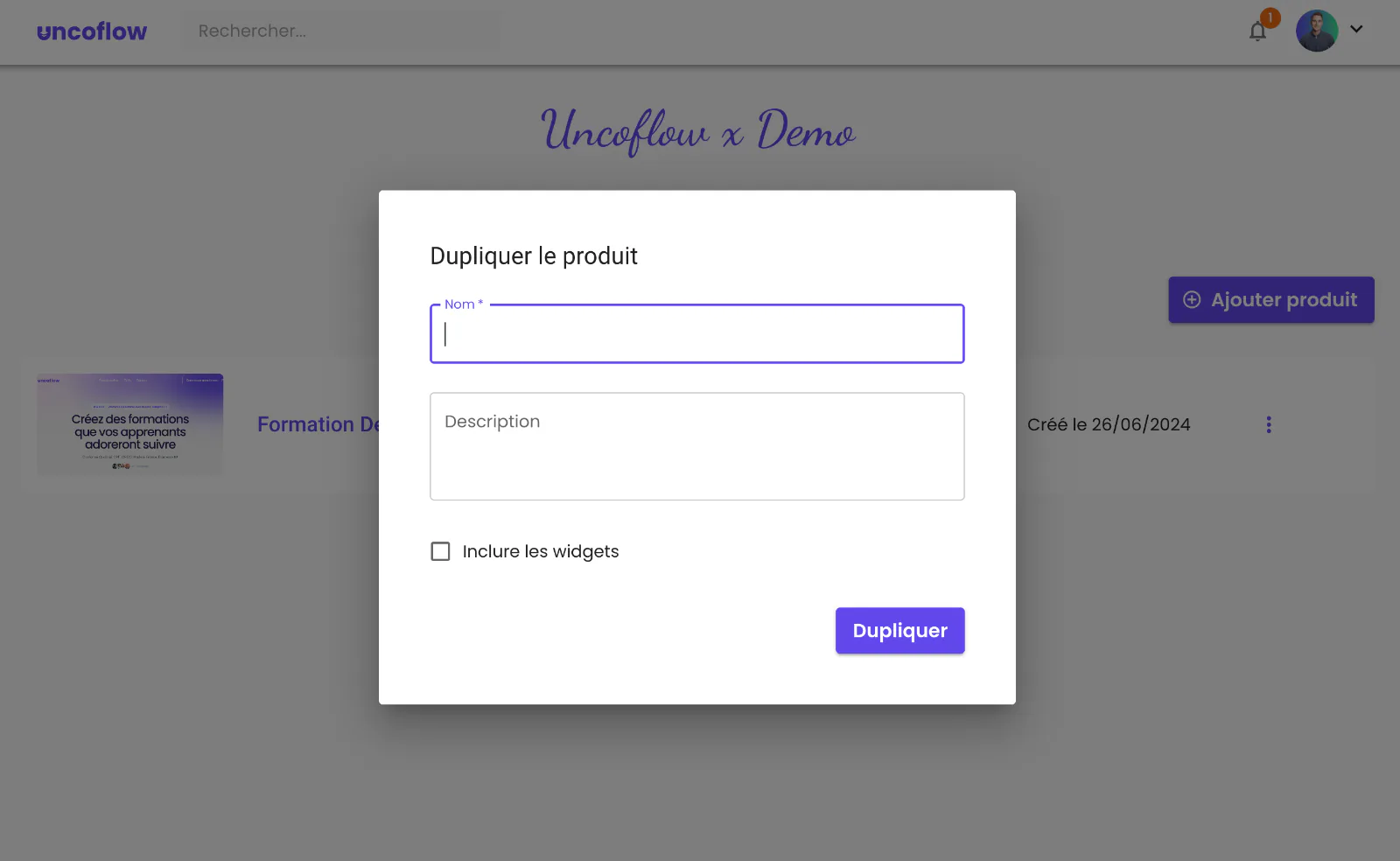Confirm with the Dupliquer button
Viewport: 1400px width, 861px height.
900,631
